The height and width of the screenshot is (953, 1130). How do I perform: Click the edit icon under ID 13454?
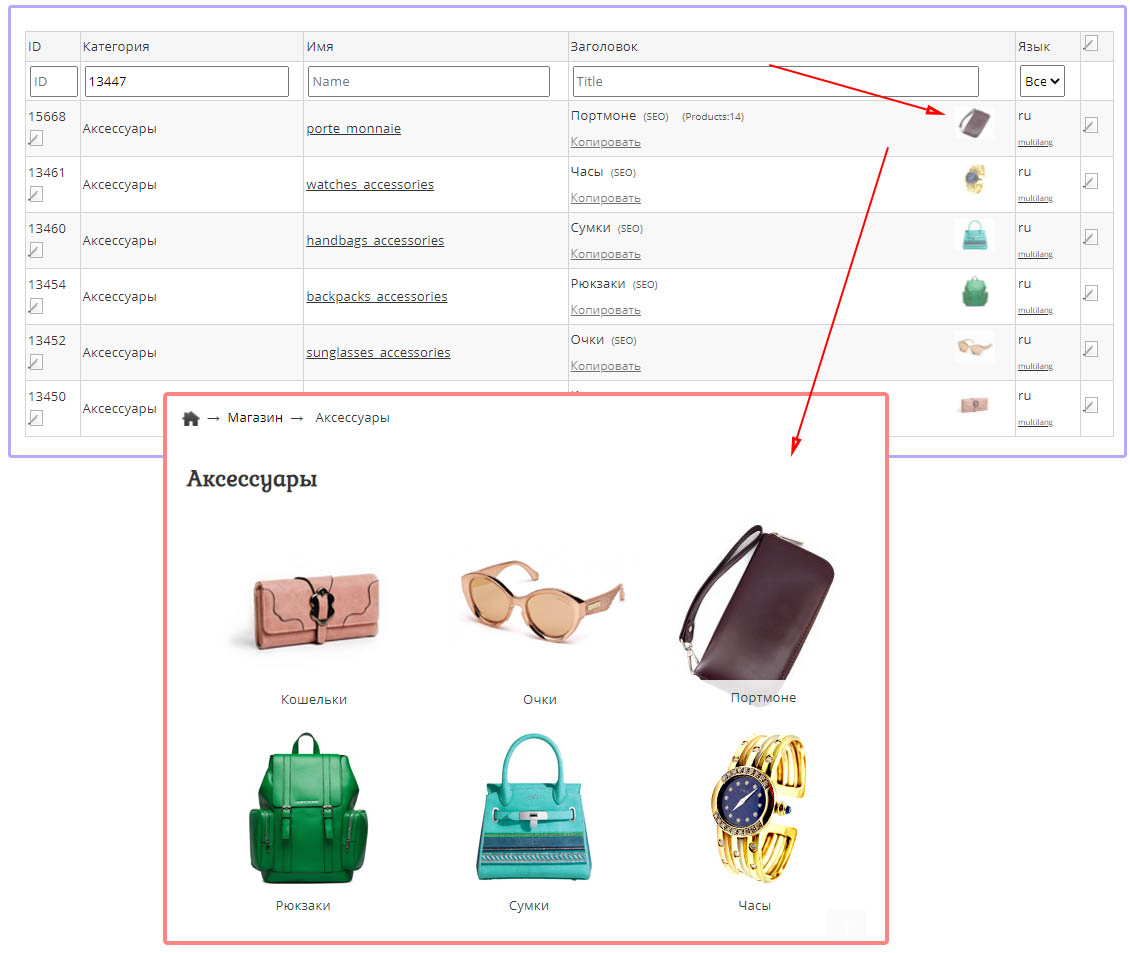coord(35,306)
